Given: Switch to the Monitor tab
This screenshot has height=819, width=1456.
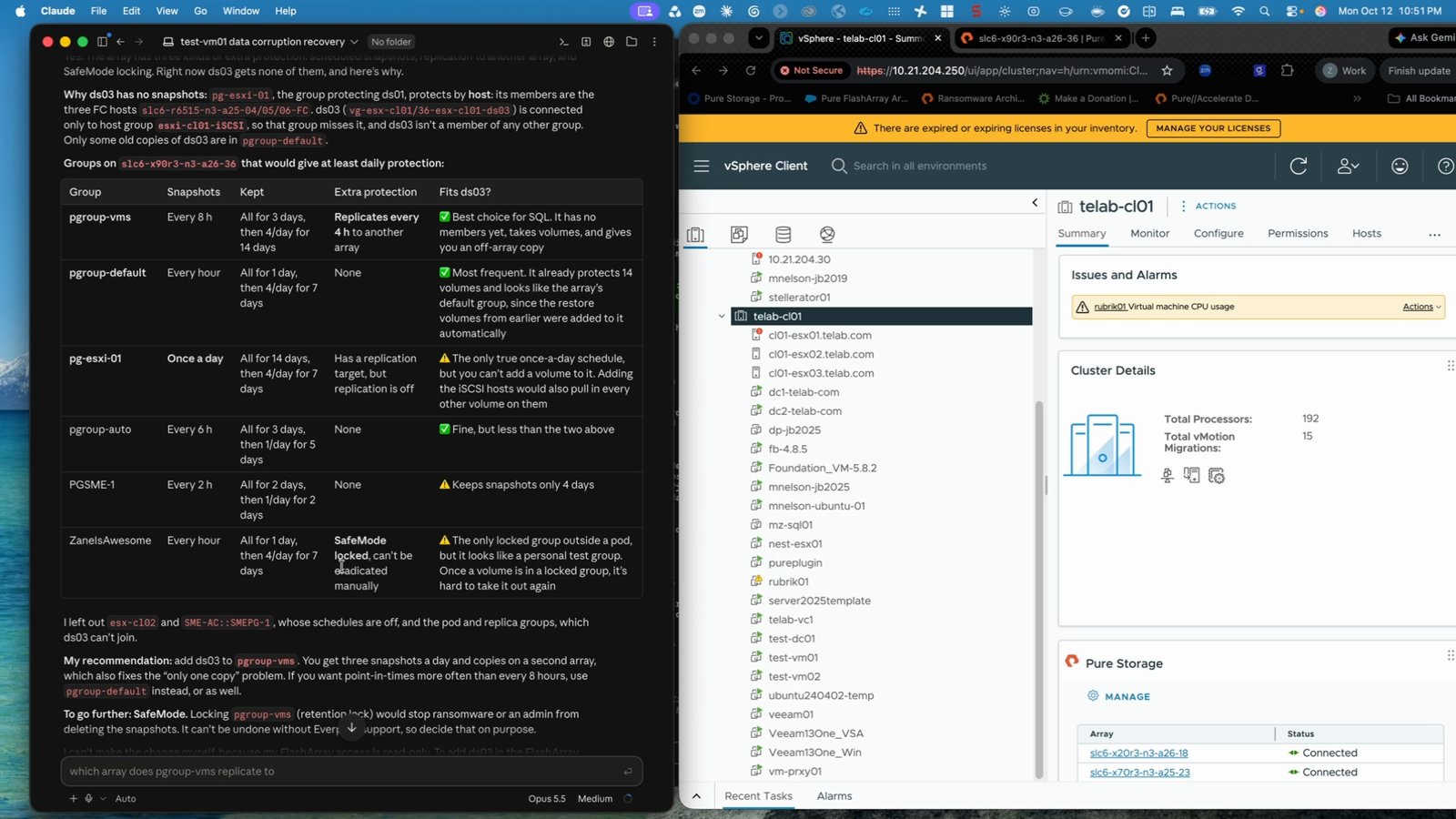Looking at the screenshot, I should pyautogui.click(x=1149, y=234).
